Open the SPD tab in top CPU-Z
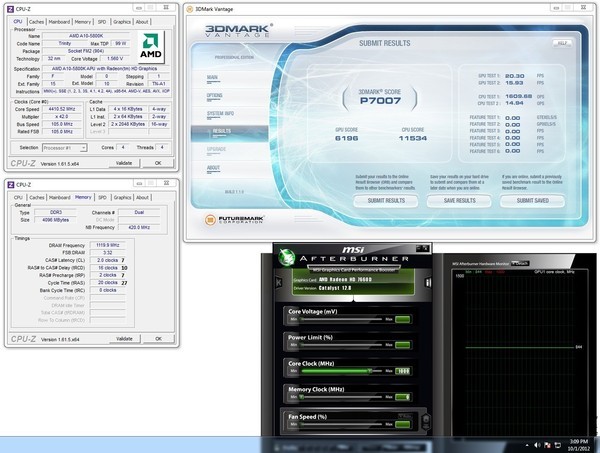Image resolution: width=600 pixels, height=453 pixels. (x=102, y=22)
